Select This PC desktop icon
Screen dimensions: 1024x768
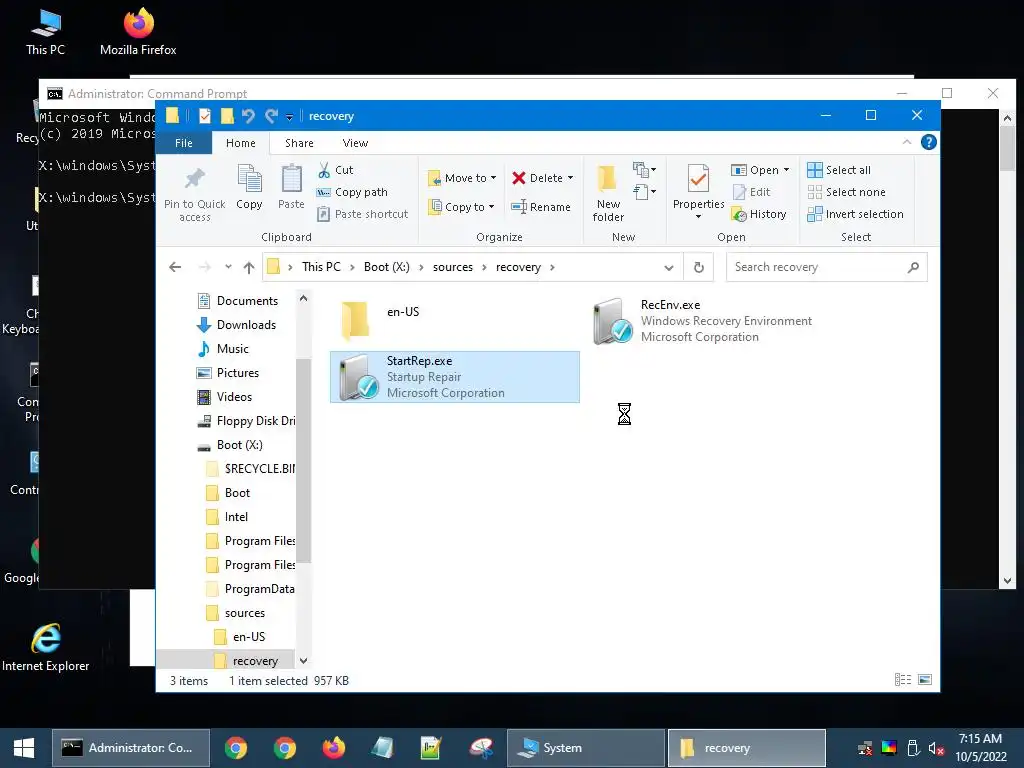point(46,33)
